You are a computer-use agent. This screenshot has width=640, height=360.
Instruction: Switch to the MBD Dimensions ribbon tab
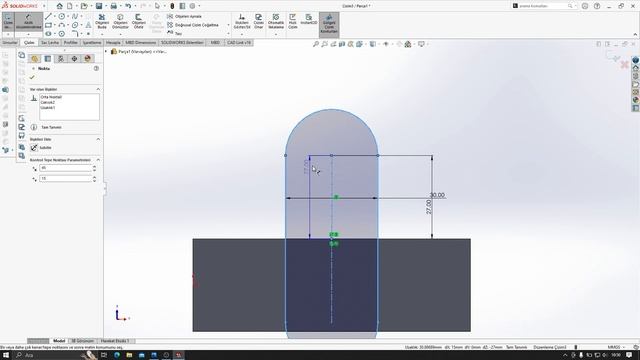click(140, 42)
